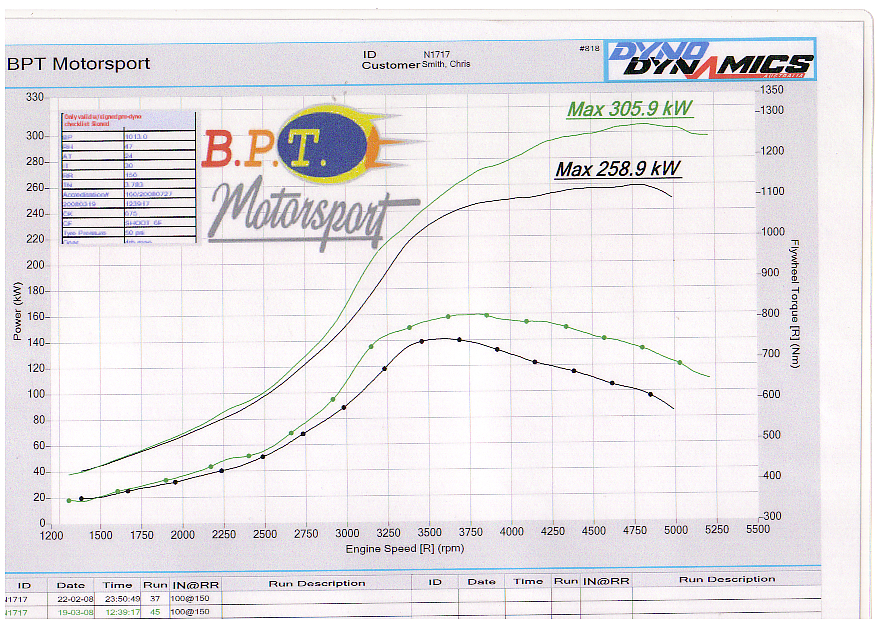This screenshot has height=620, width=876.
Task: Click the 140 tick on the power axis
Action: tap(35, 343)
